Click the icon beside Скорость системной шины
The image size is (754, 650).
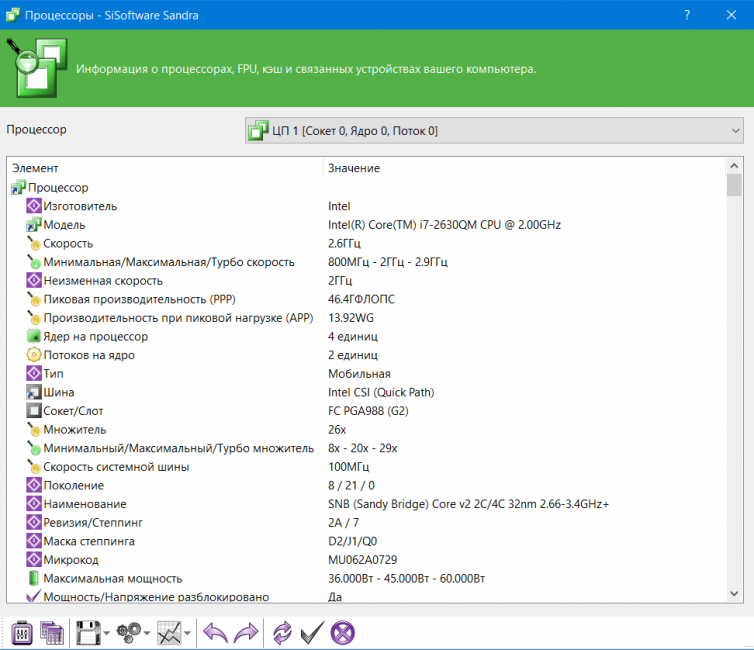34,467
